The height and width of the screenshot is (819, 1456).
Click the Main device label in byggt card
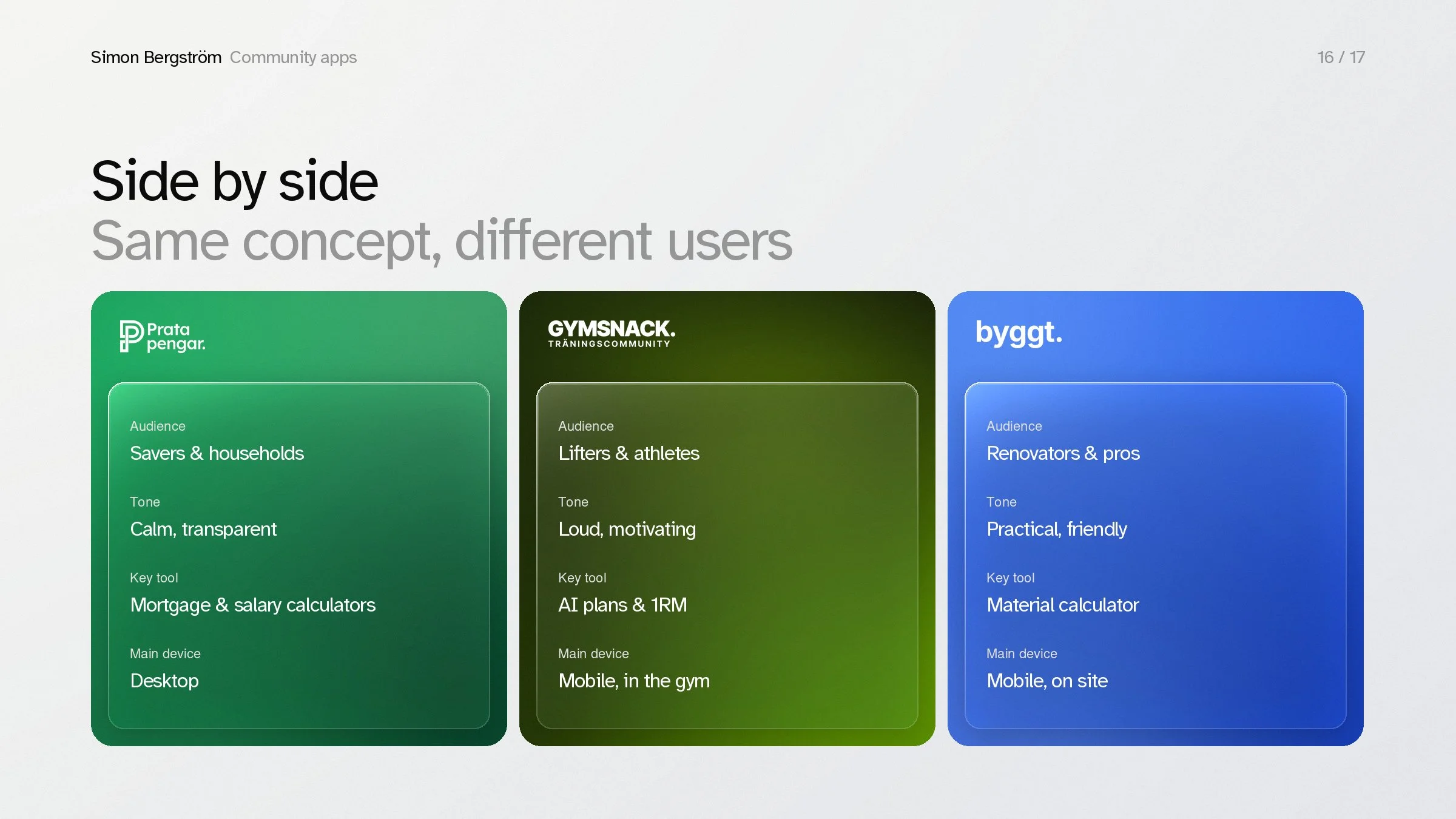click(1022, 654)
